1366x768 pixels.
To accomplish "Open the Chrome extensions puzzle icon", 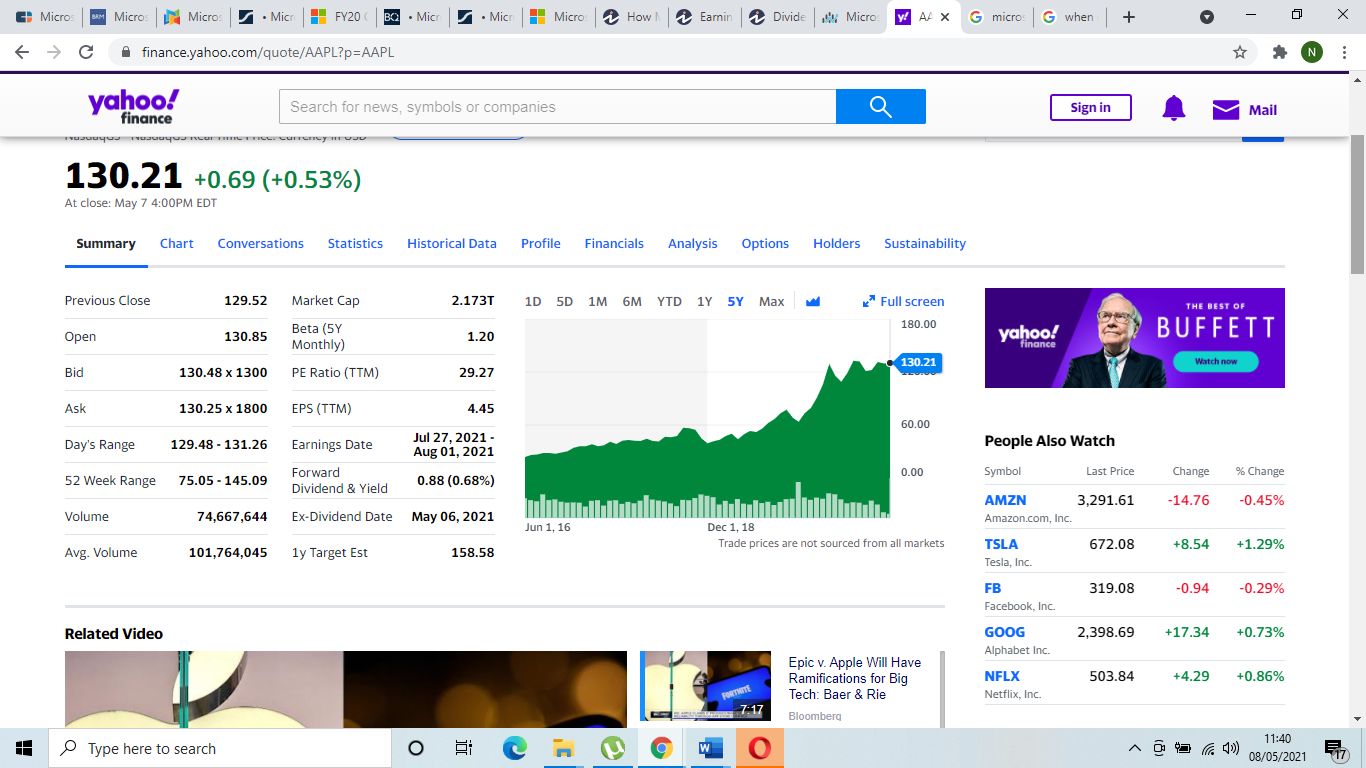I will coord(1279,52).
